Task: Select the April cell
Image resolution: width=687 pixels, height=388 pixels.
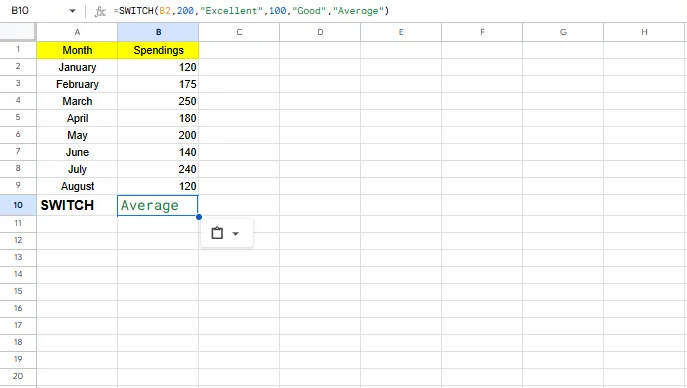Action: coord(77,118)
